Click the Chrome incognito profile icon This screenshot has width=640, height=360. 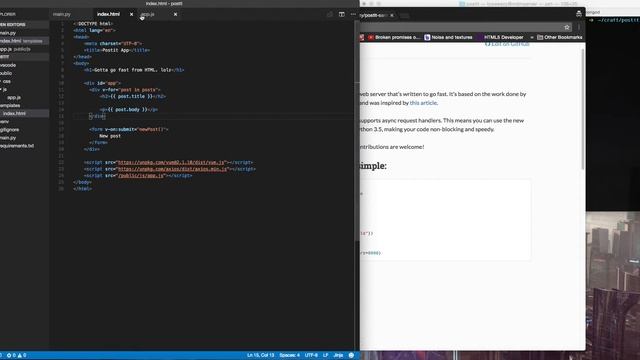(x=579, y=14)
